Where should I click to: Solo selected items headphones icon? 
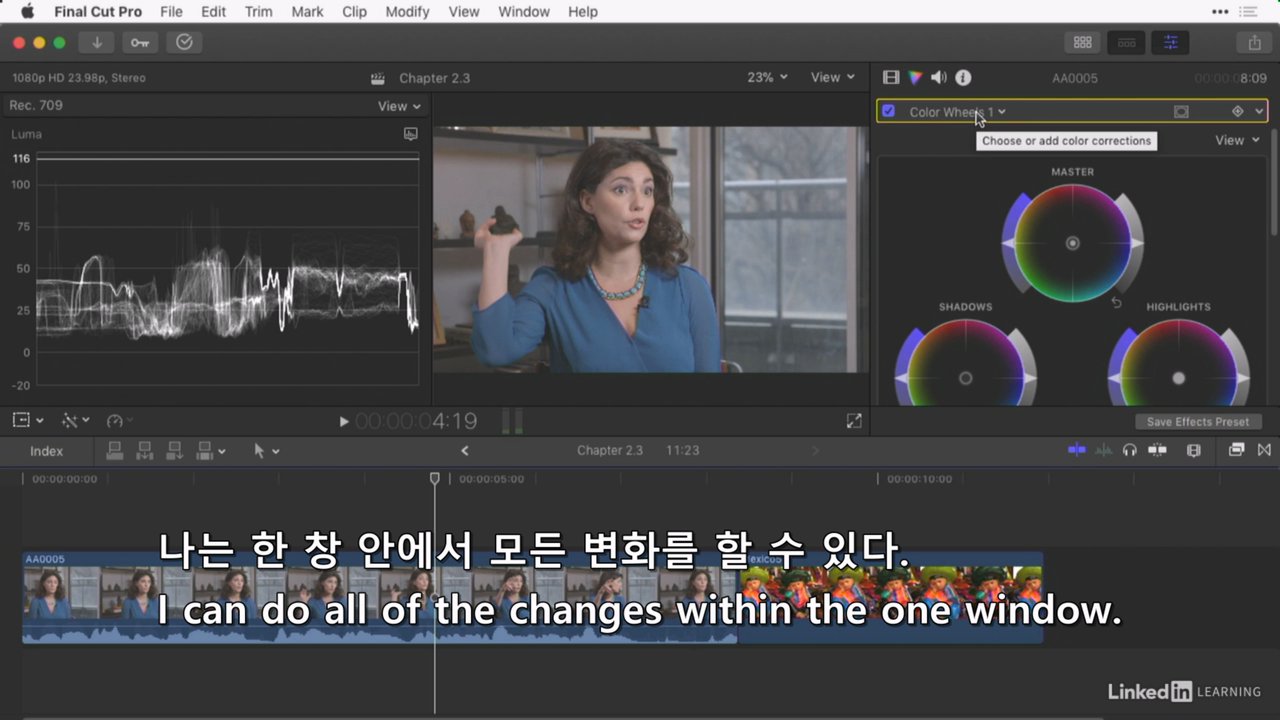click(1130, 450)
